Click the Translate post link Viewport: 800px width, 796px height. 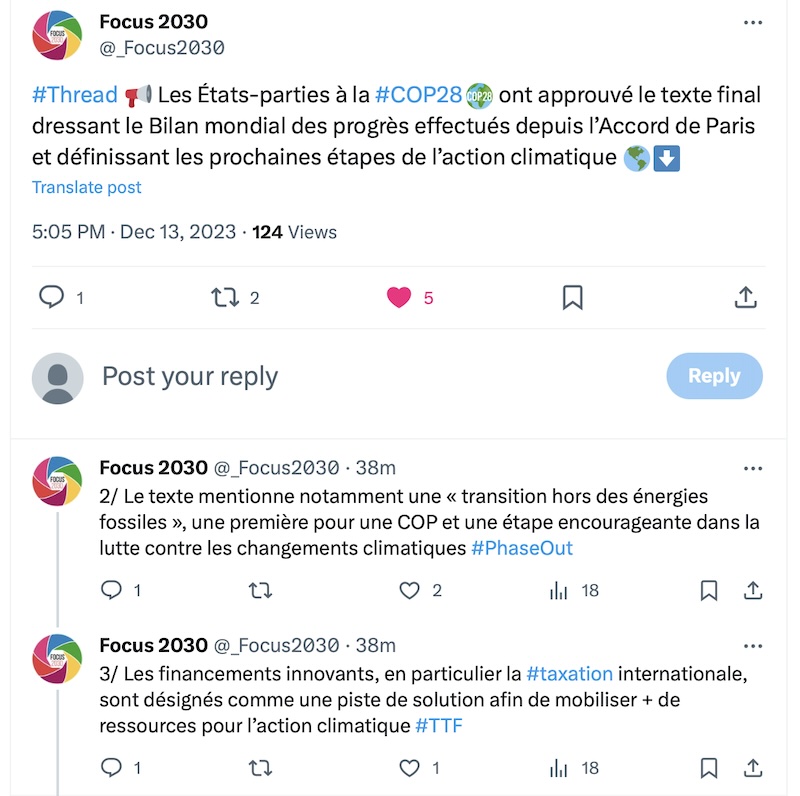point(87,187)
